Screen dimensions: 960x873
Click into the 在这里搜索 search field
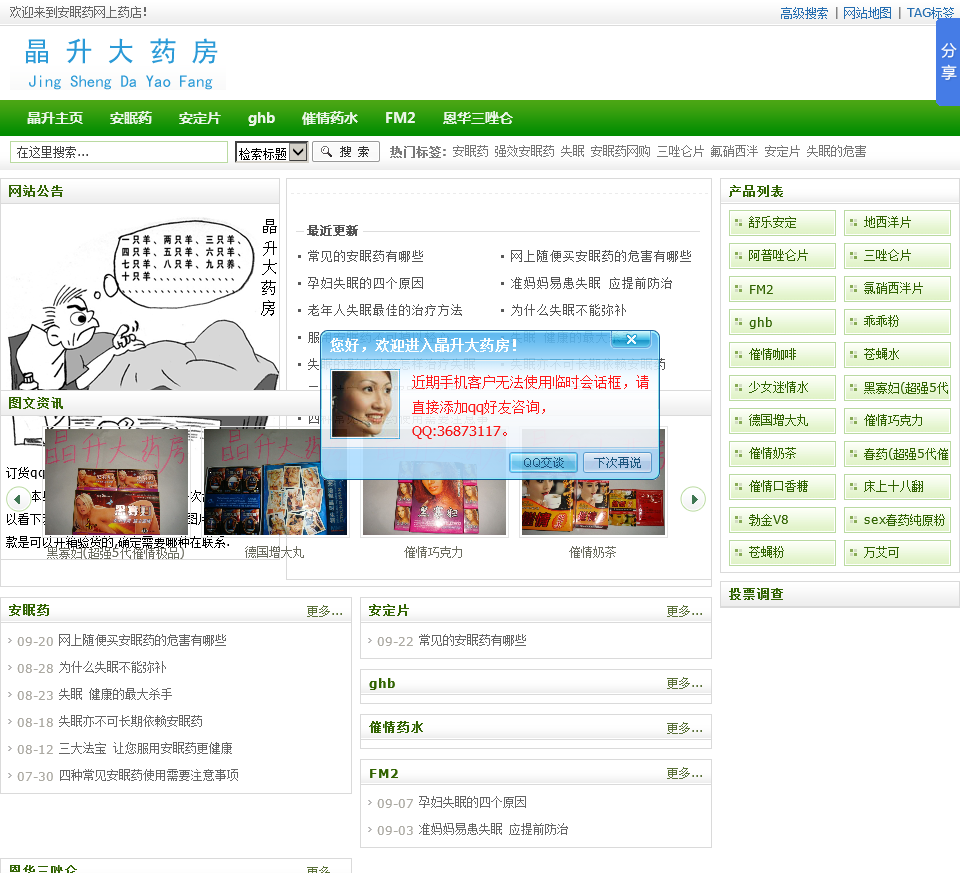[x=119, y=152]
